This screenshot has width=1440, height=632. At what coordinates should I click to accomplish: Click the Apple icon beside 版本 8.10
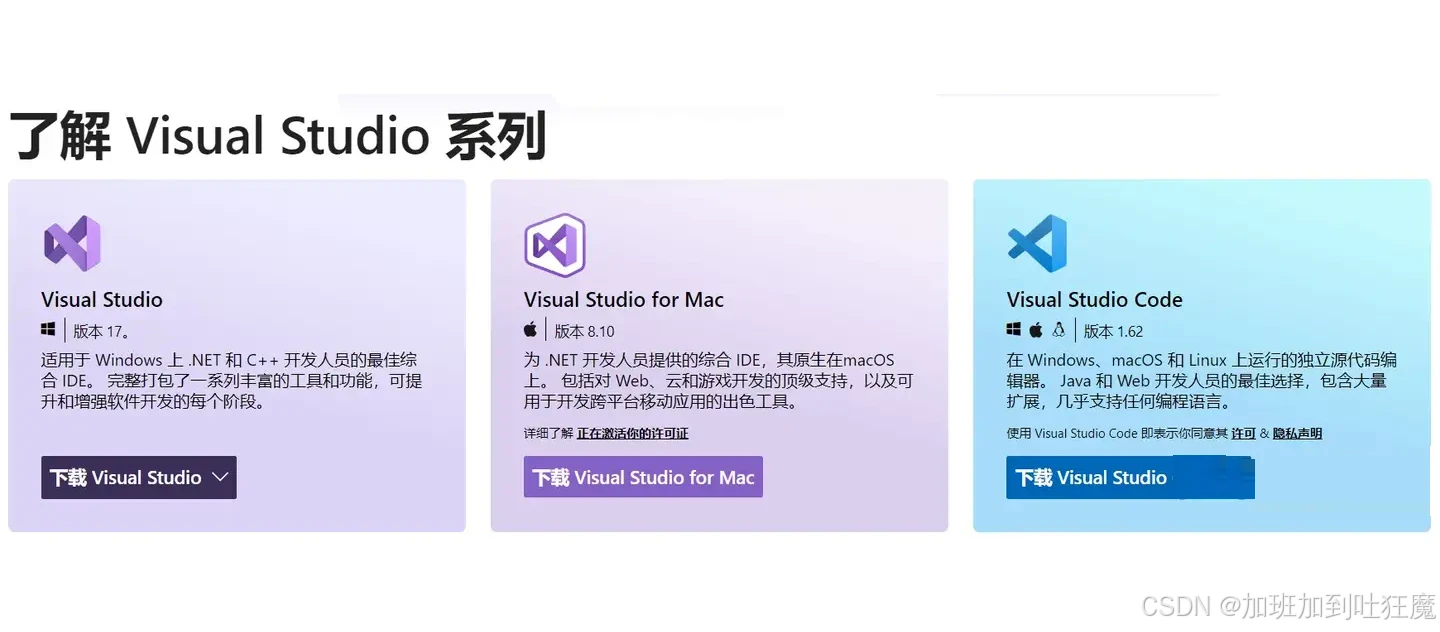531,330
